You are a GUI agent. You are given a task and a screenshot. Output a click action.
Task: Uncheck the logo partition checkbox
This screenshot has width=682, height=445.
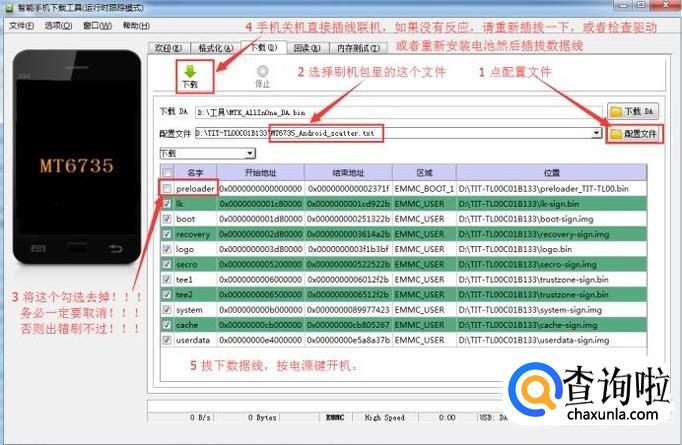click(167, 249)
